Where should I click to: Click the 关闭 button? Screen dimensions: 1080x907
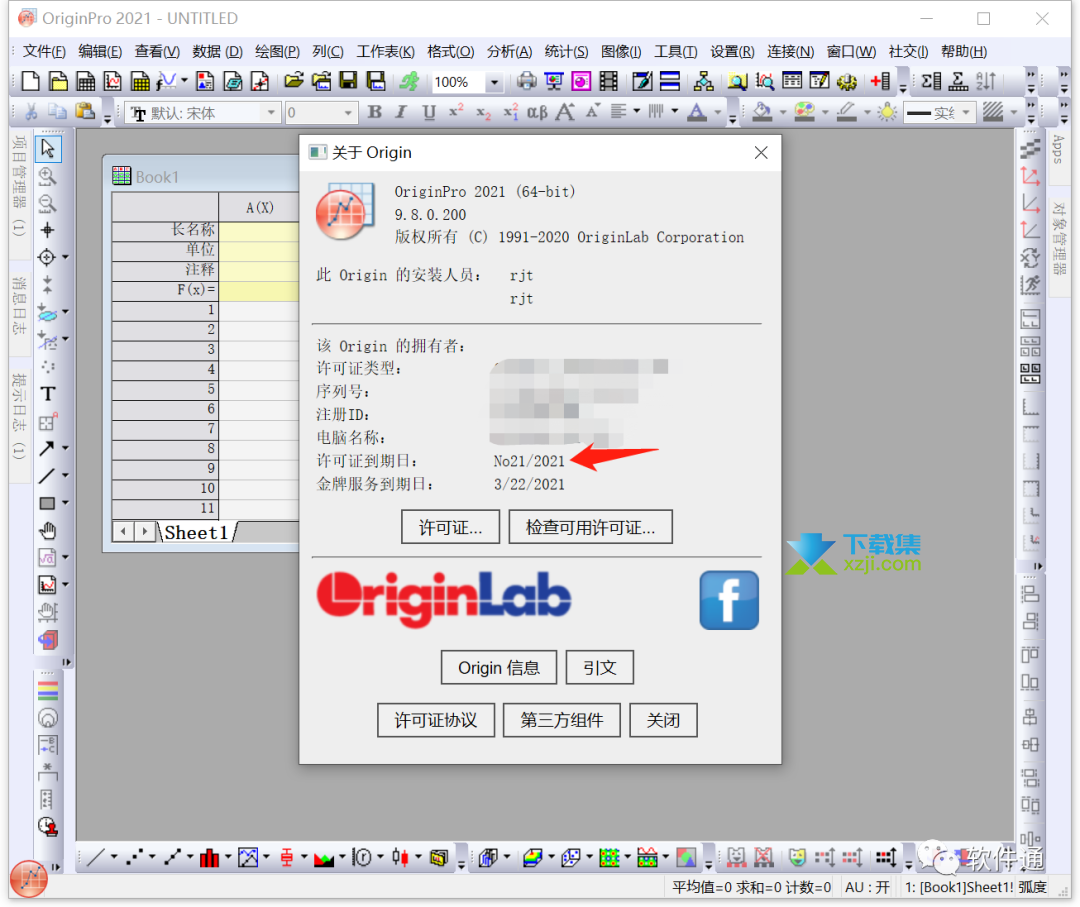coord(663,720)
